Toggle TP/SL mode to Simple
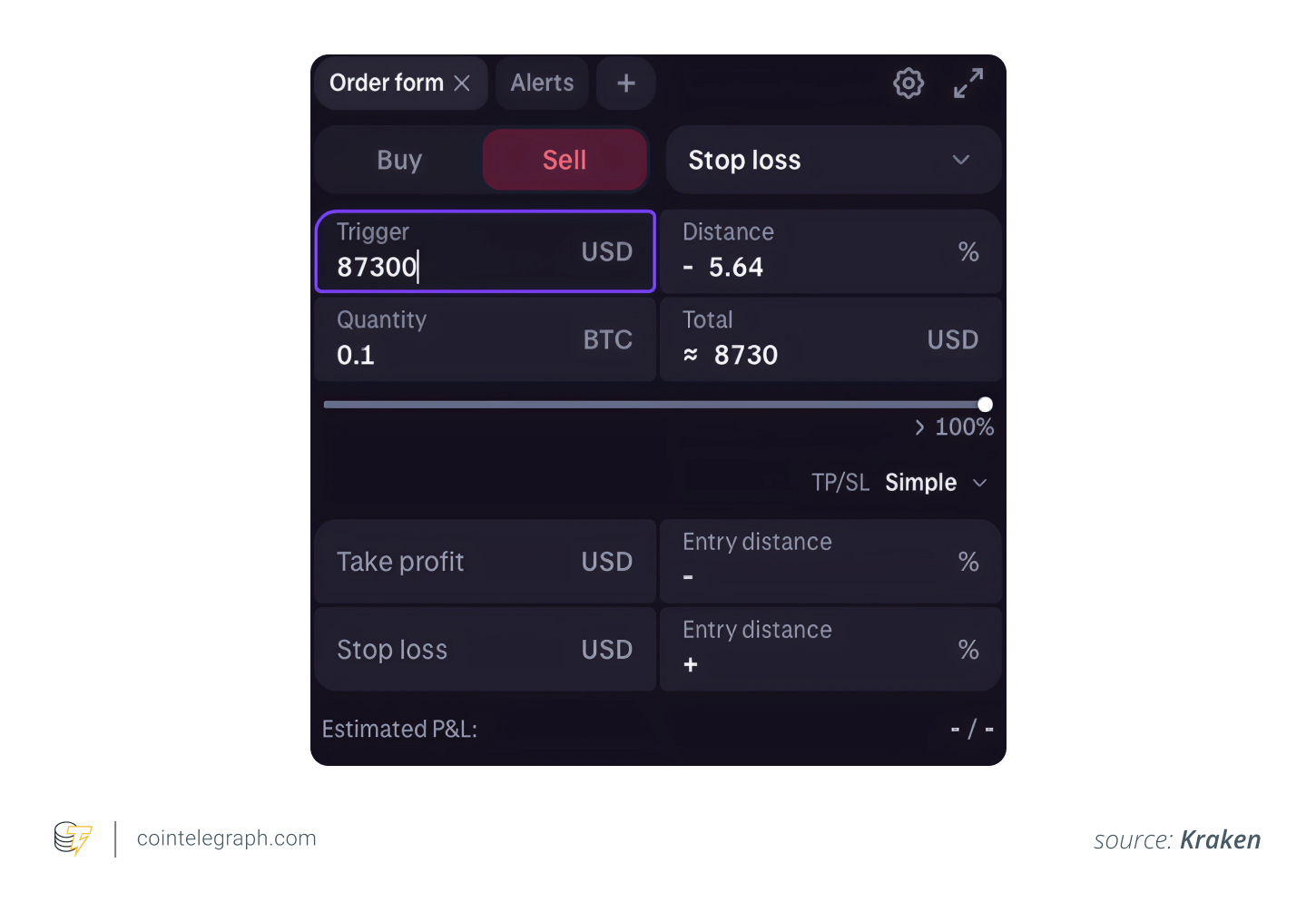Screen dimensions: 1316x912 pyautogui.click(x=920, y=482)
